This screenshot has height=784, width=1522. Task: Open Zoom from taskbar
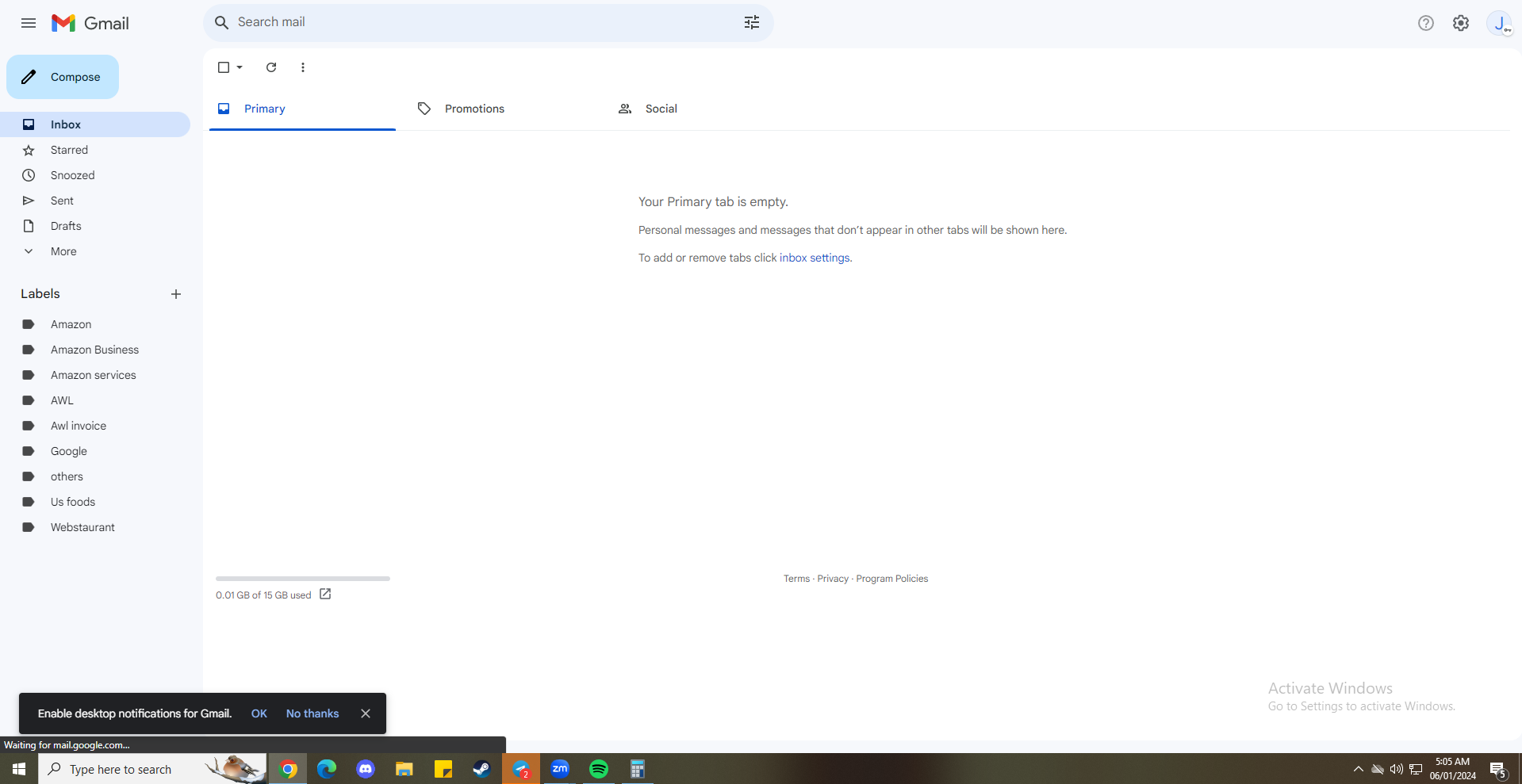(x=560, y=769)
